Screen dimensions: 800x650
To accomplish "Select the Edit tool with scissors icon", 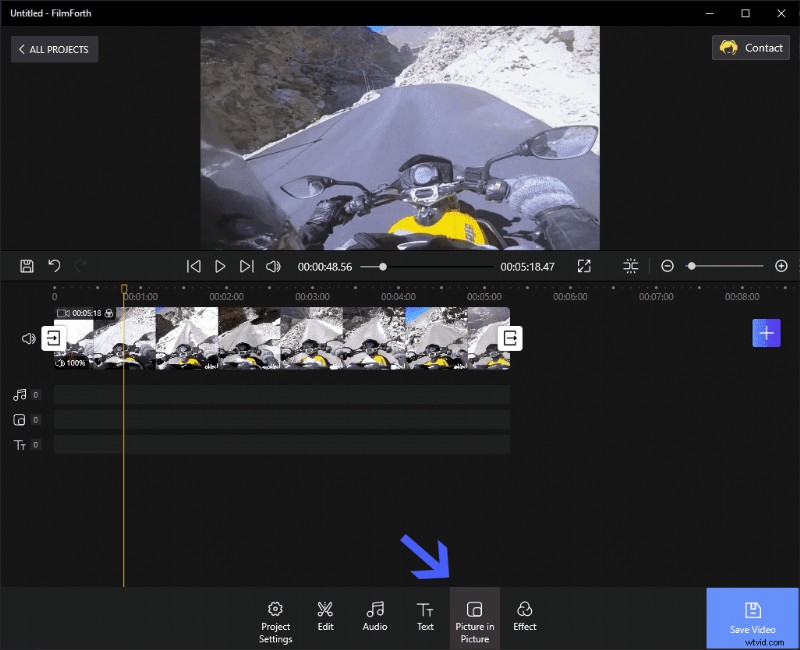I will pos(325,614).
